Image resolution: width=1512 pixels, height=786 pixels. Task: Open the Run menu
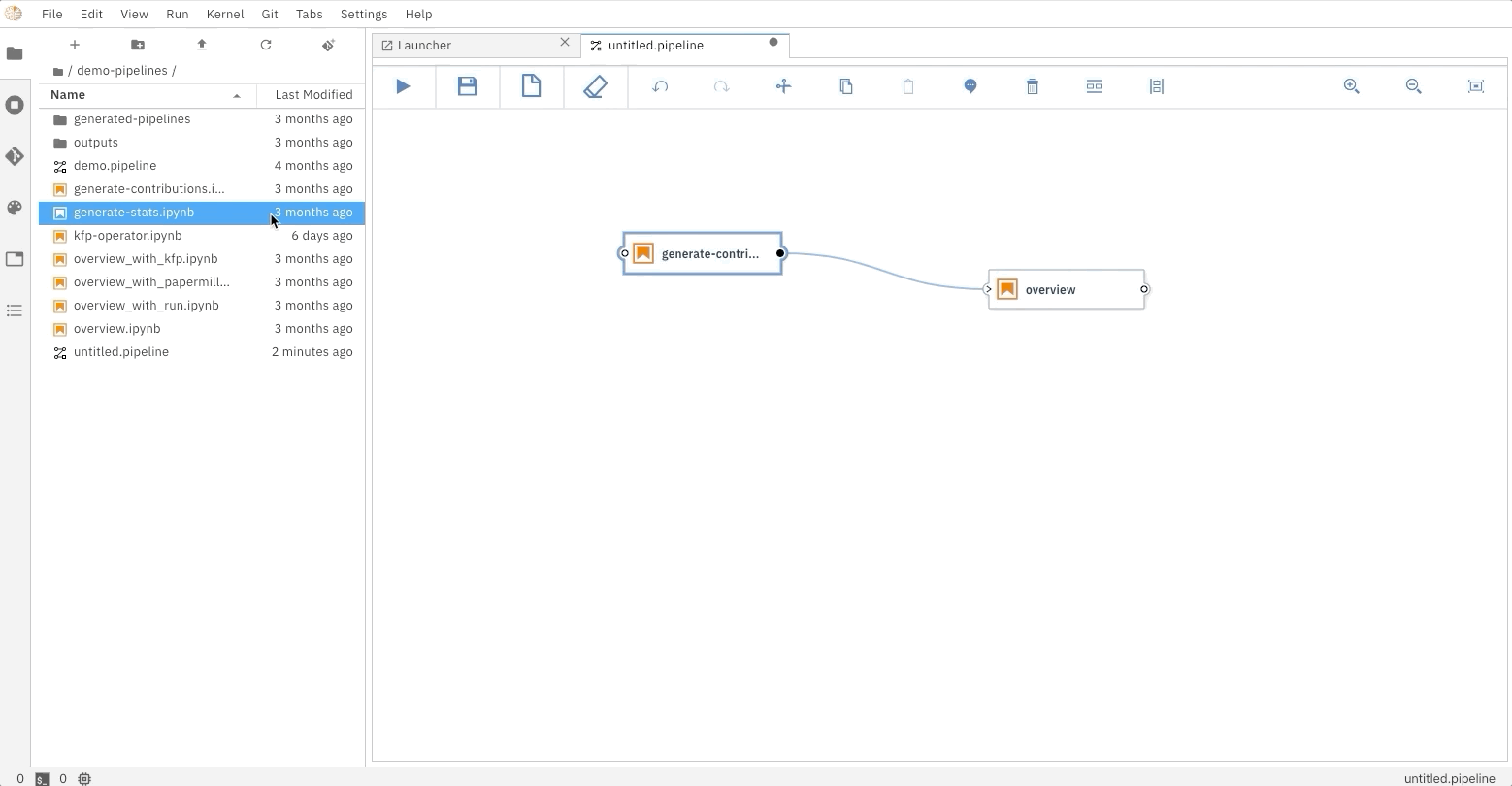point(177,15)
